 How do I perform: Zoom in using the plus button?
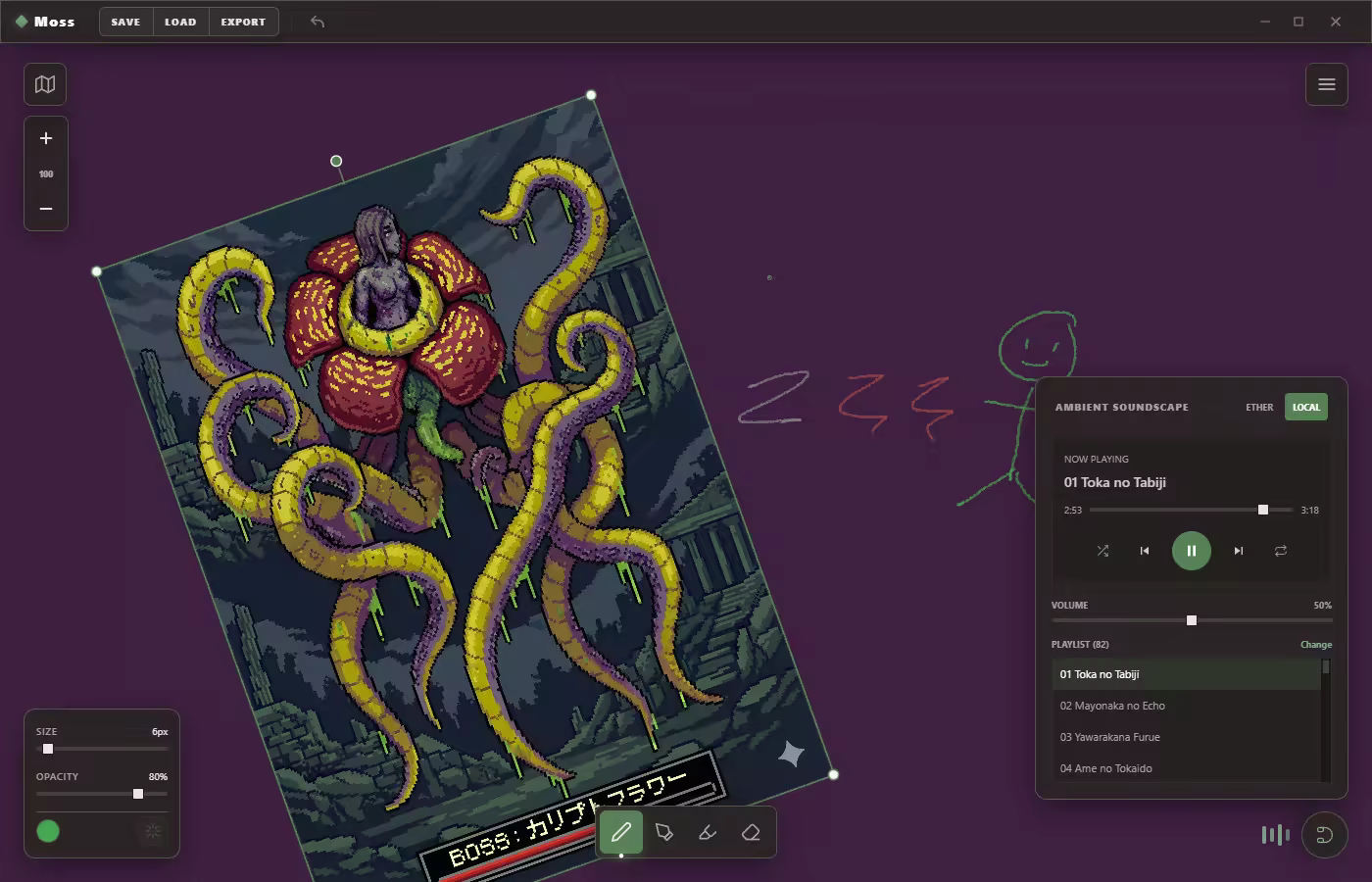45,138
